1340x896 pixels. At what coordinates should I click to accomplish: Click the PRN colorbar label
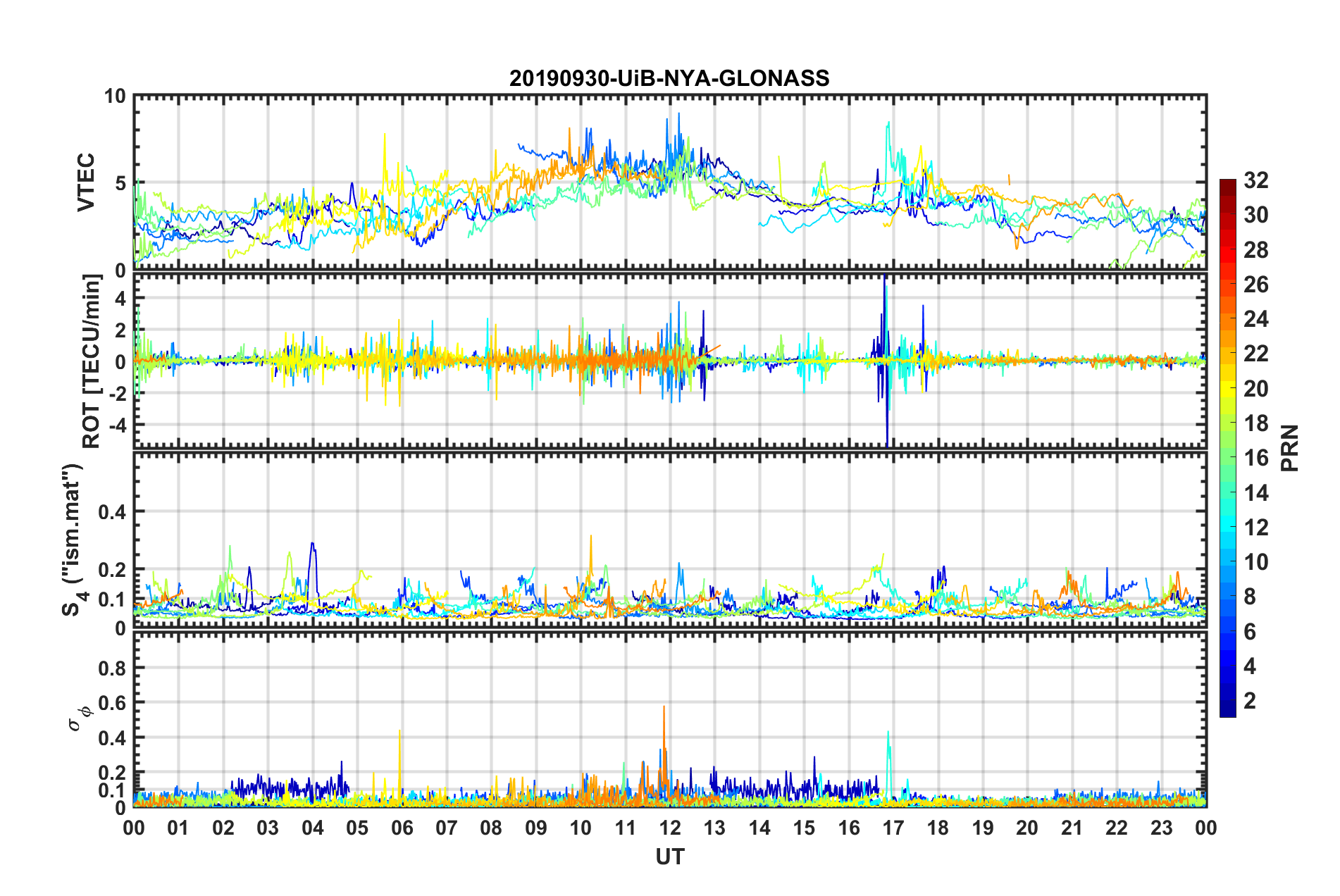tap(1289, 448)
